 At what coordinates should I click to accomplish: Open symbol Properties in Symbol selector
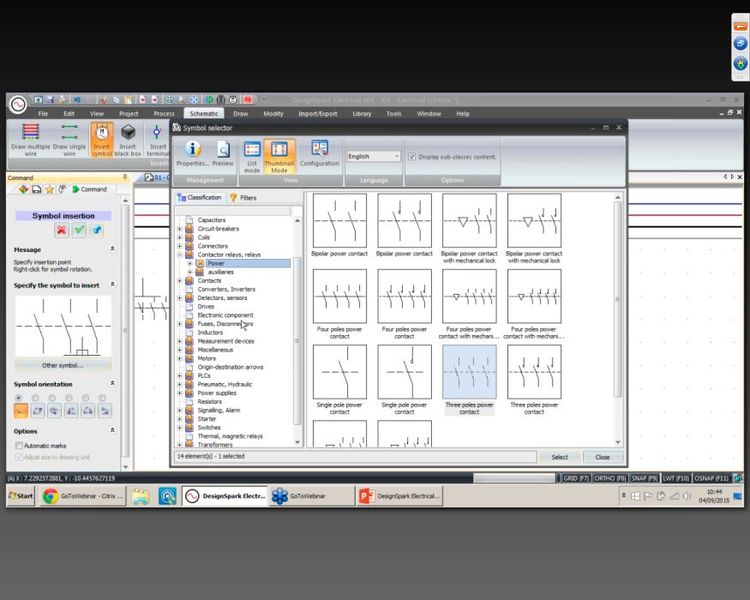(192, 154)
